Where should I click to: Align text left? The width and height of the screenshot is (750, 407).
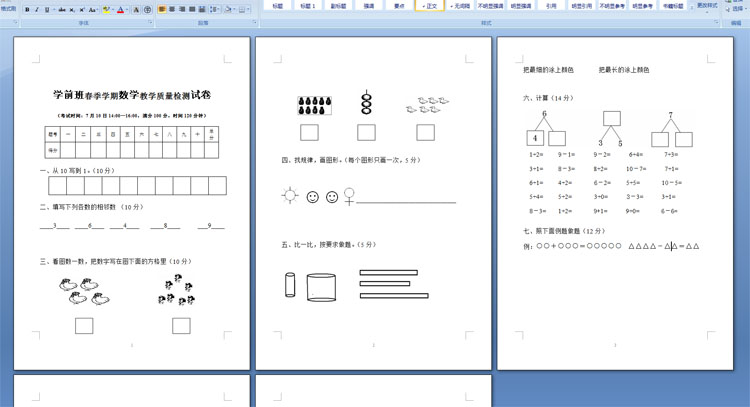162,10
